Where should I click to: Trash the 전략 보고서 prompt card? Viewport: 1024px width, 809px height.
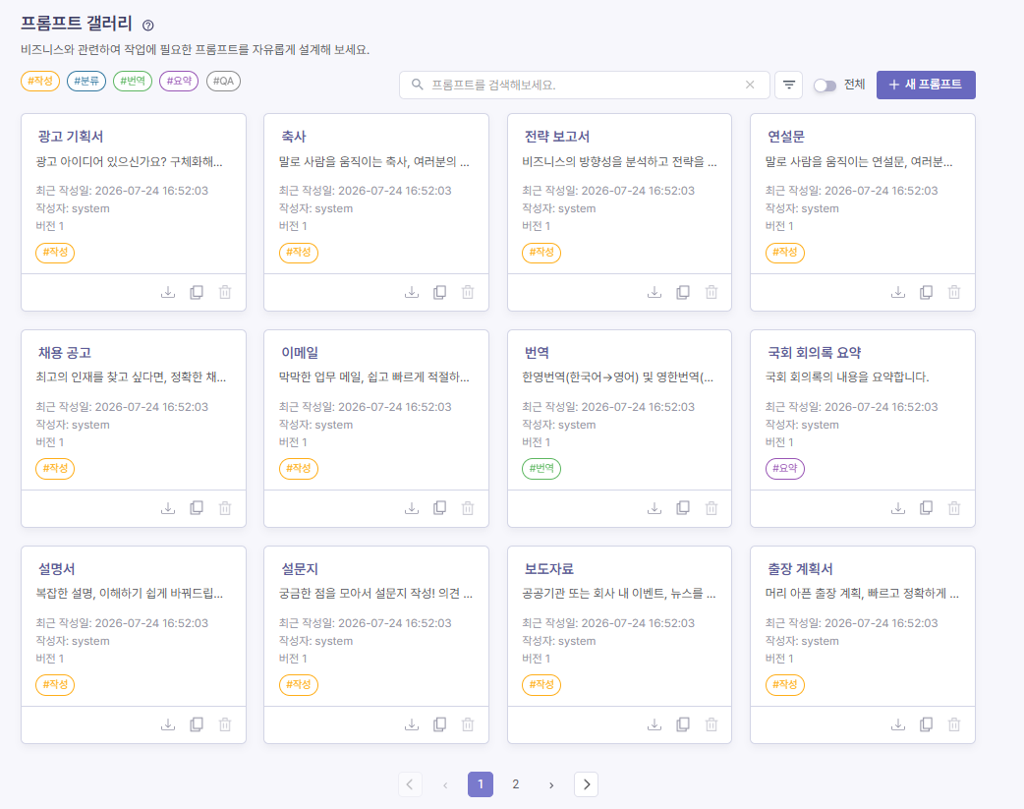711,292
